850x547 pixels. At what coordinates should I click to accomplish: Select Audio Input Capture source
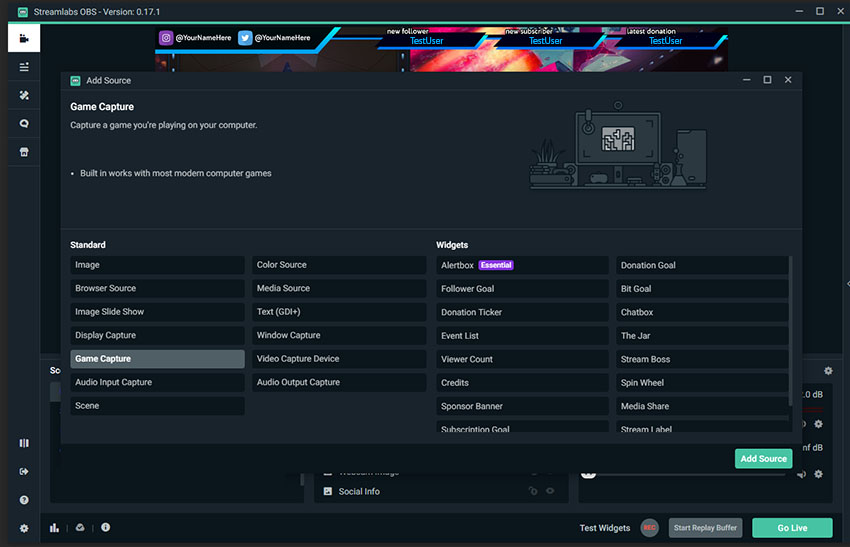coord(157,382)
